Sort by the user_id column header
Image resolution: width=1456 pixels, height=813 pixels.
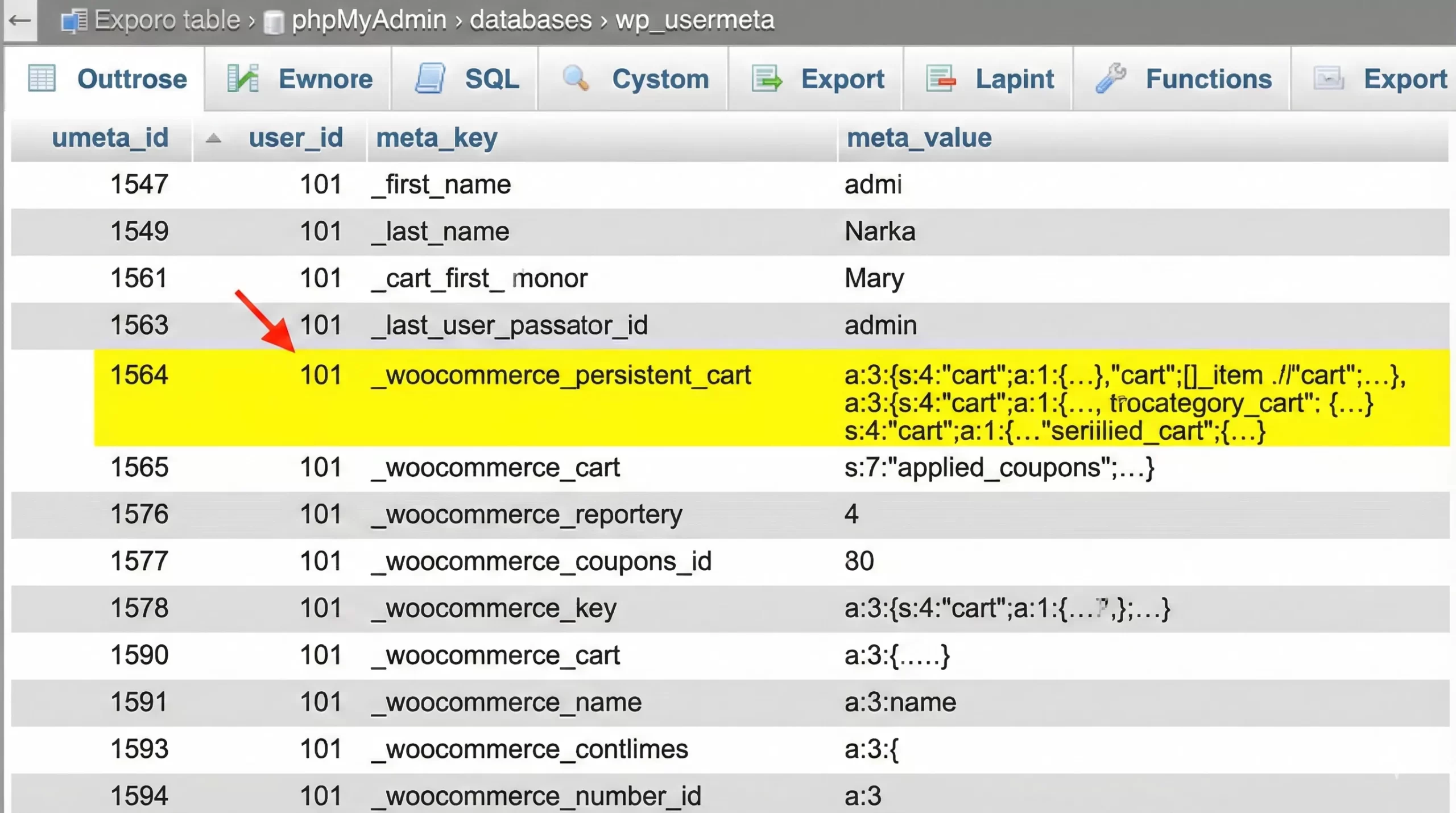pos(296,138)
